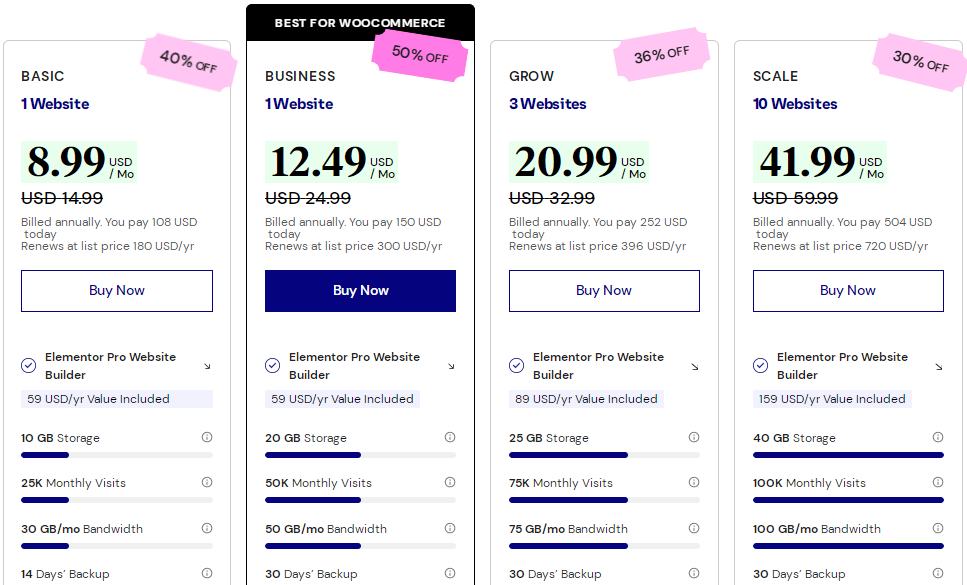Click the info icon next to Basic 14 Days' Backup
This screenshot has width=967, height=585.
coord(206,574)
